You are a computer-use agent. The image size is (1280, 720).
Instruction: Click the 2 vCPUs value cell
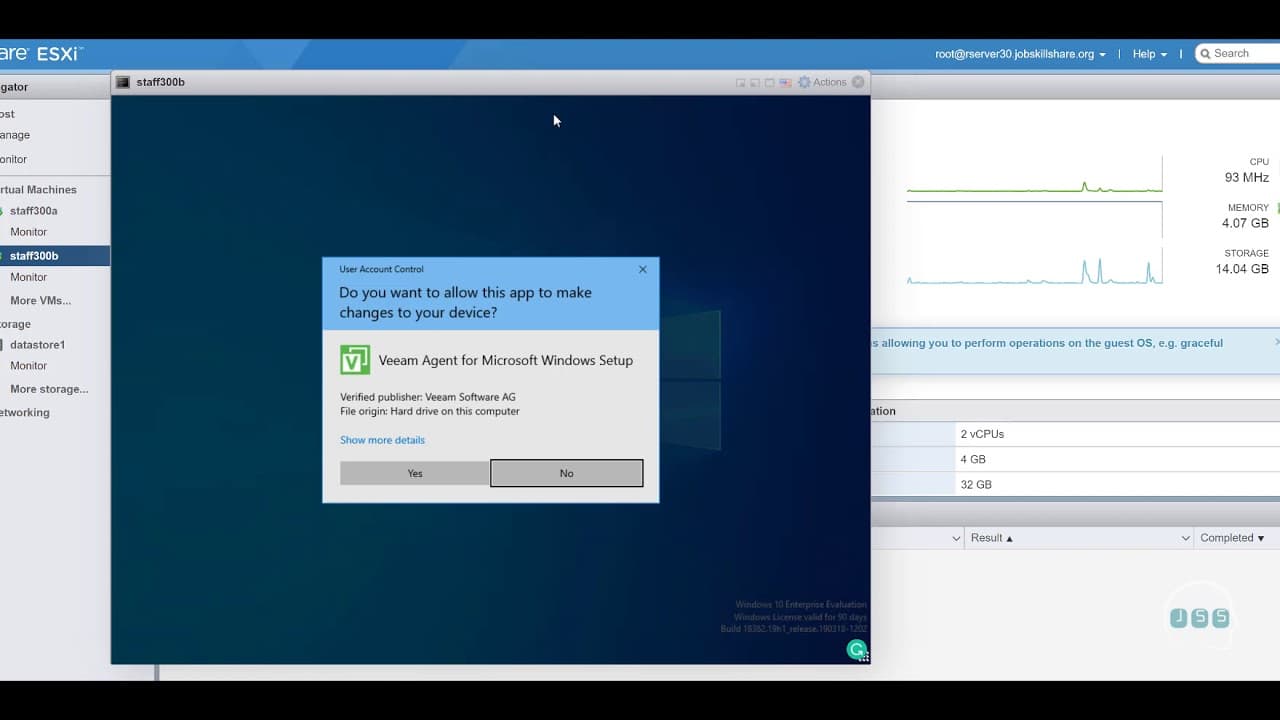1117,434
